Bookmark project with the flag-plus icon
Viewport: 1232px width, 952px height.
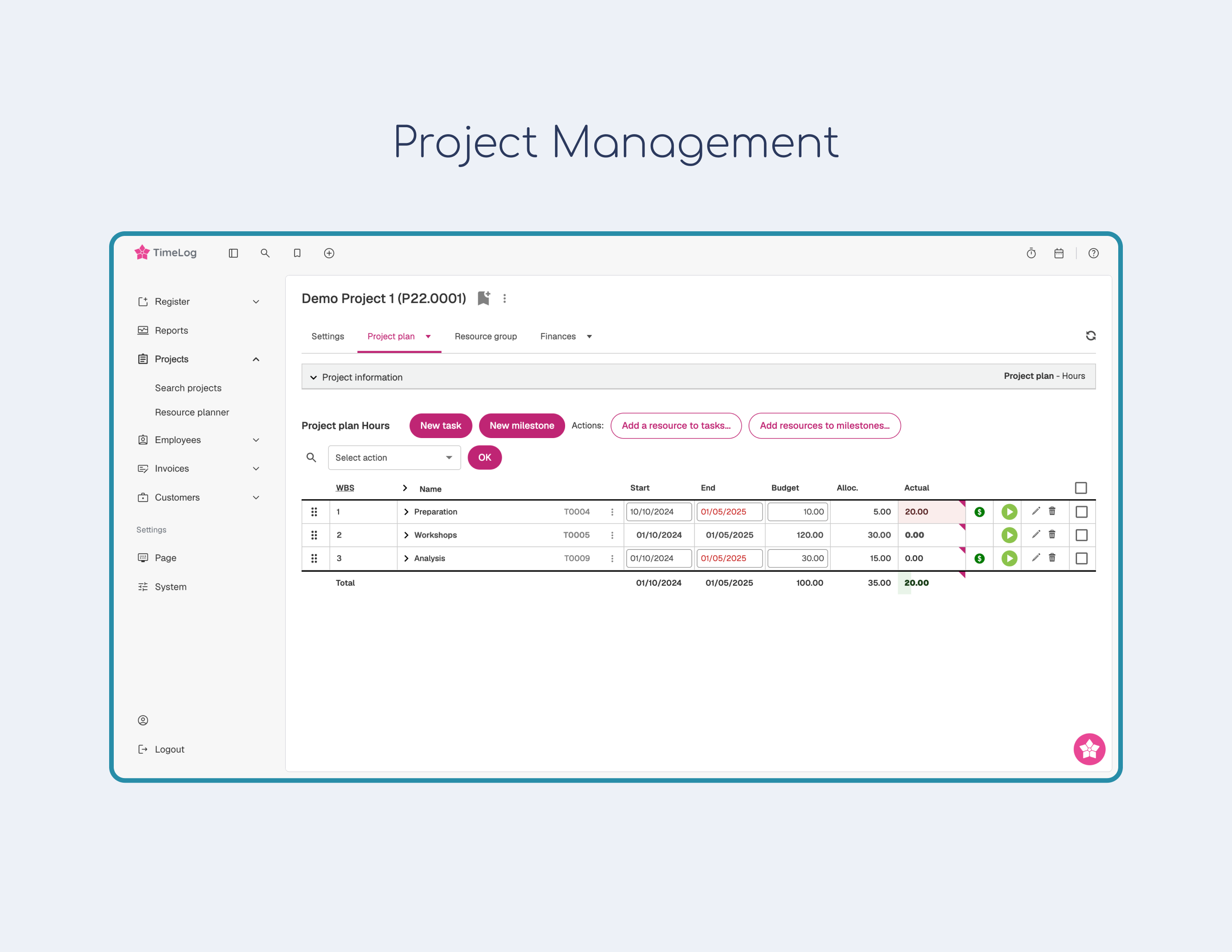tap(483, 298)
